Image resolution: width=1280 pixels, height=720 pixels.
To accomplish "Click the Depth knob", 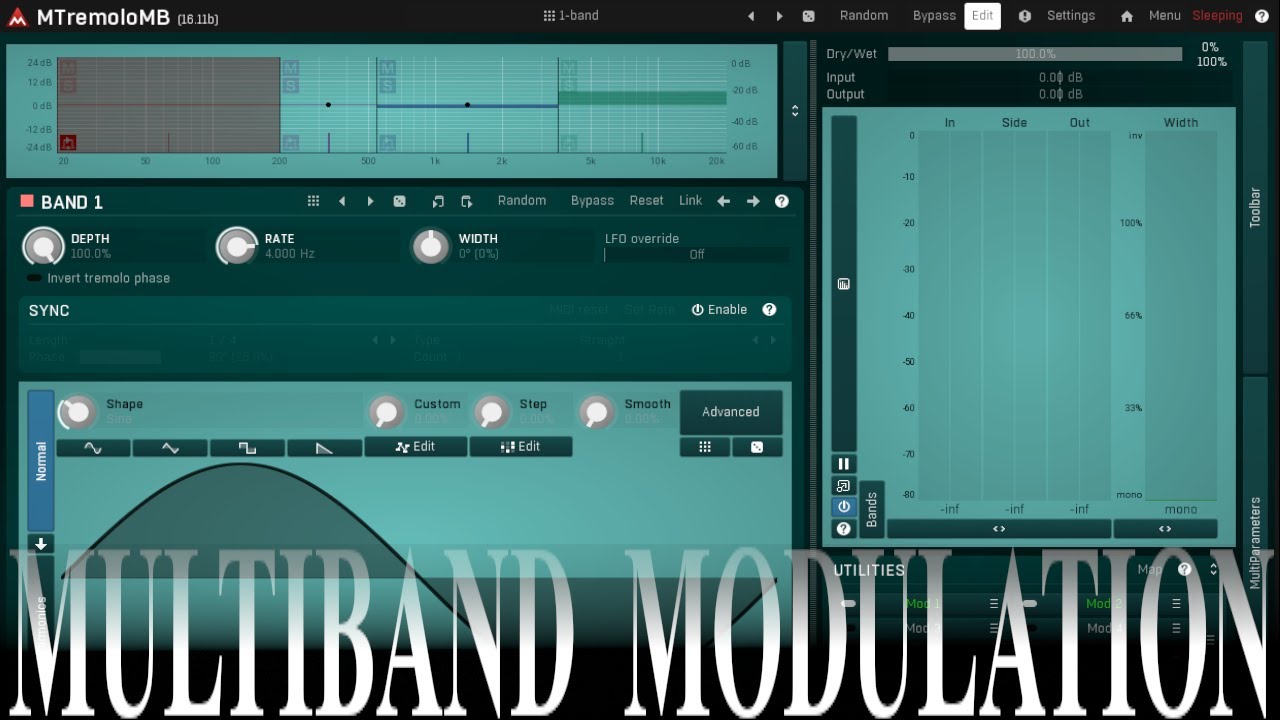I will pyautogui.click(x=43, y=246).
